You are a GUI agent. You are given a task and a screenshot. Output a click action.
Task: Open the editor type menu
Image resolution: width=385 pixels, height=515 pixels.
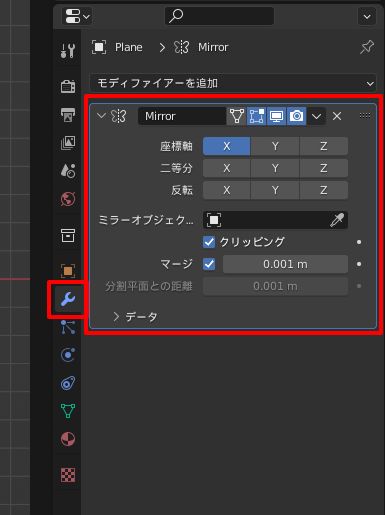click(77, 16)
